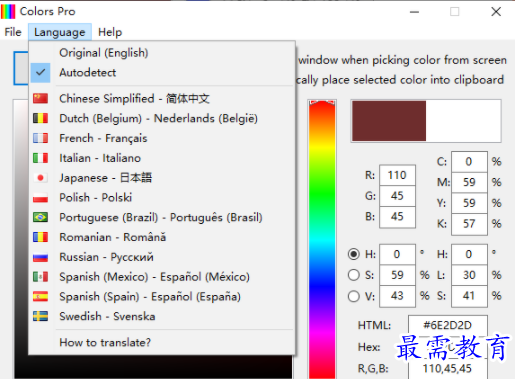Pick Dutch (Belgium) language entry
Screen dimensions: 518x379
coord(162,118)
